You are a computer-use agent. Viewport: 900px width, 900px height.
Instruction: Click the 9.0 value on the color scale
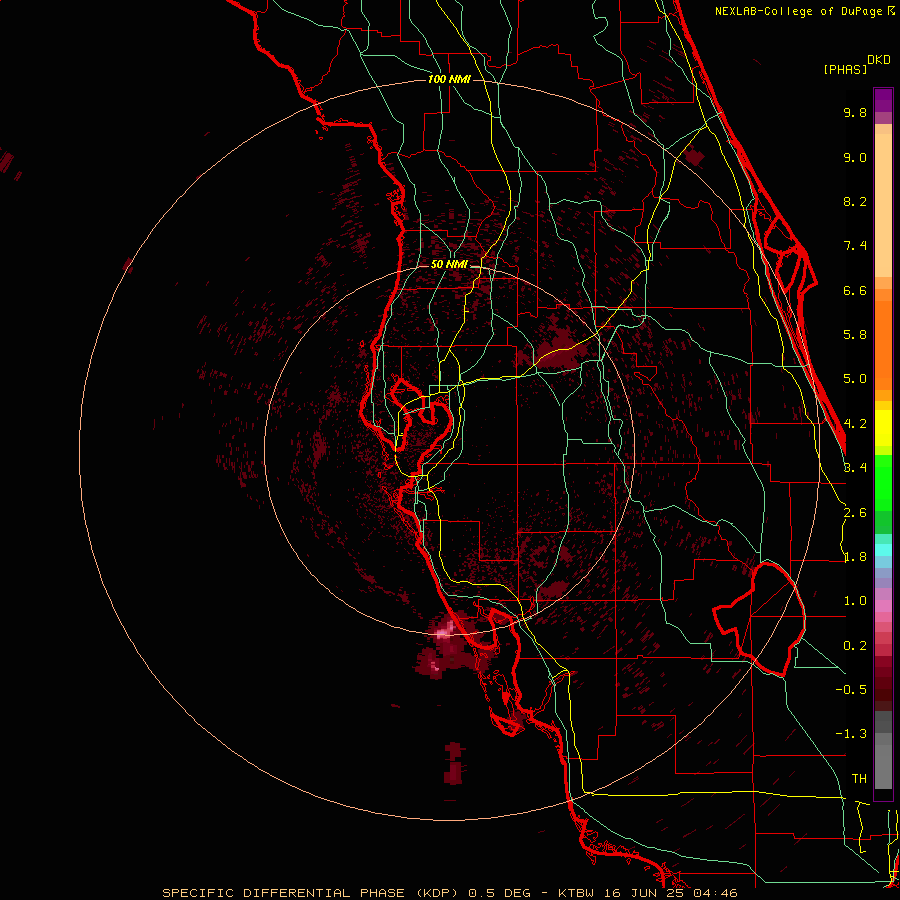click(855, 157)
